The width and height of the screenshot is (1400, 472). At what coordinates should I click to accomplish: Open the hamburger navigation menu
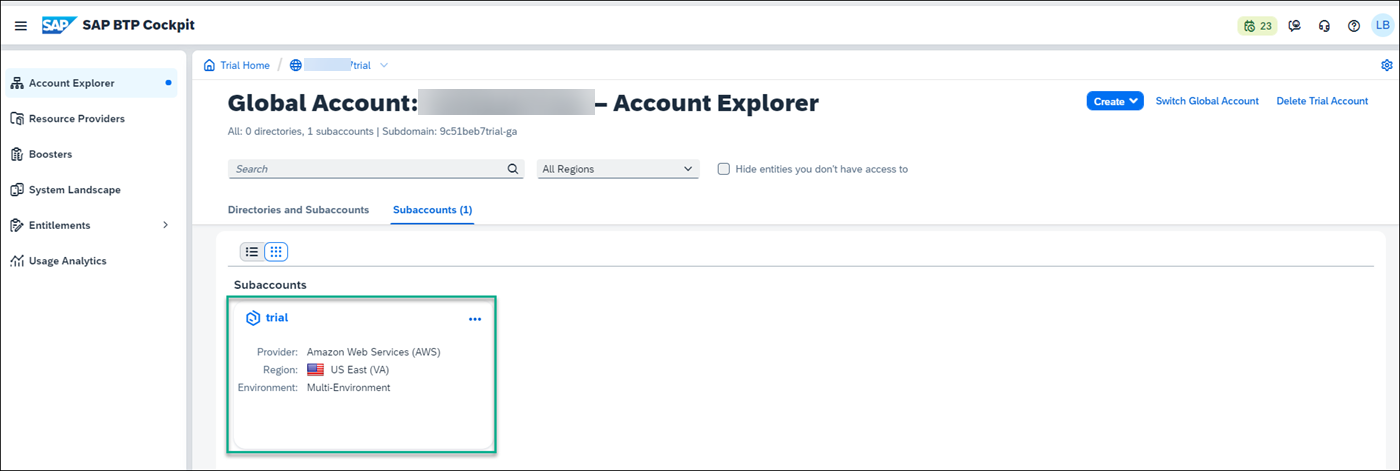tap(21, 25)
